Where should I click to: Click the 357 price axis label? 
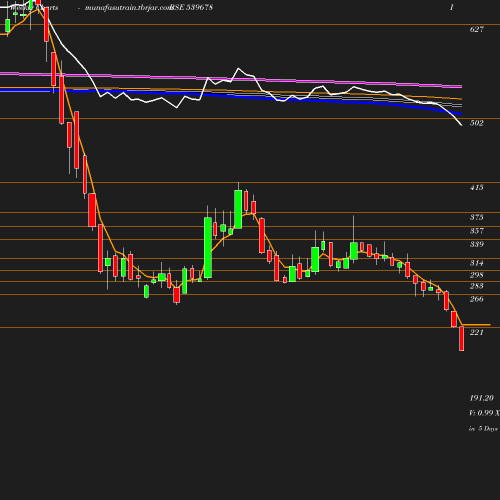[x=477, y=231]
